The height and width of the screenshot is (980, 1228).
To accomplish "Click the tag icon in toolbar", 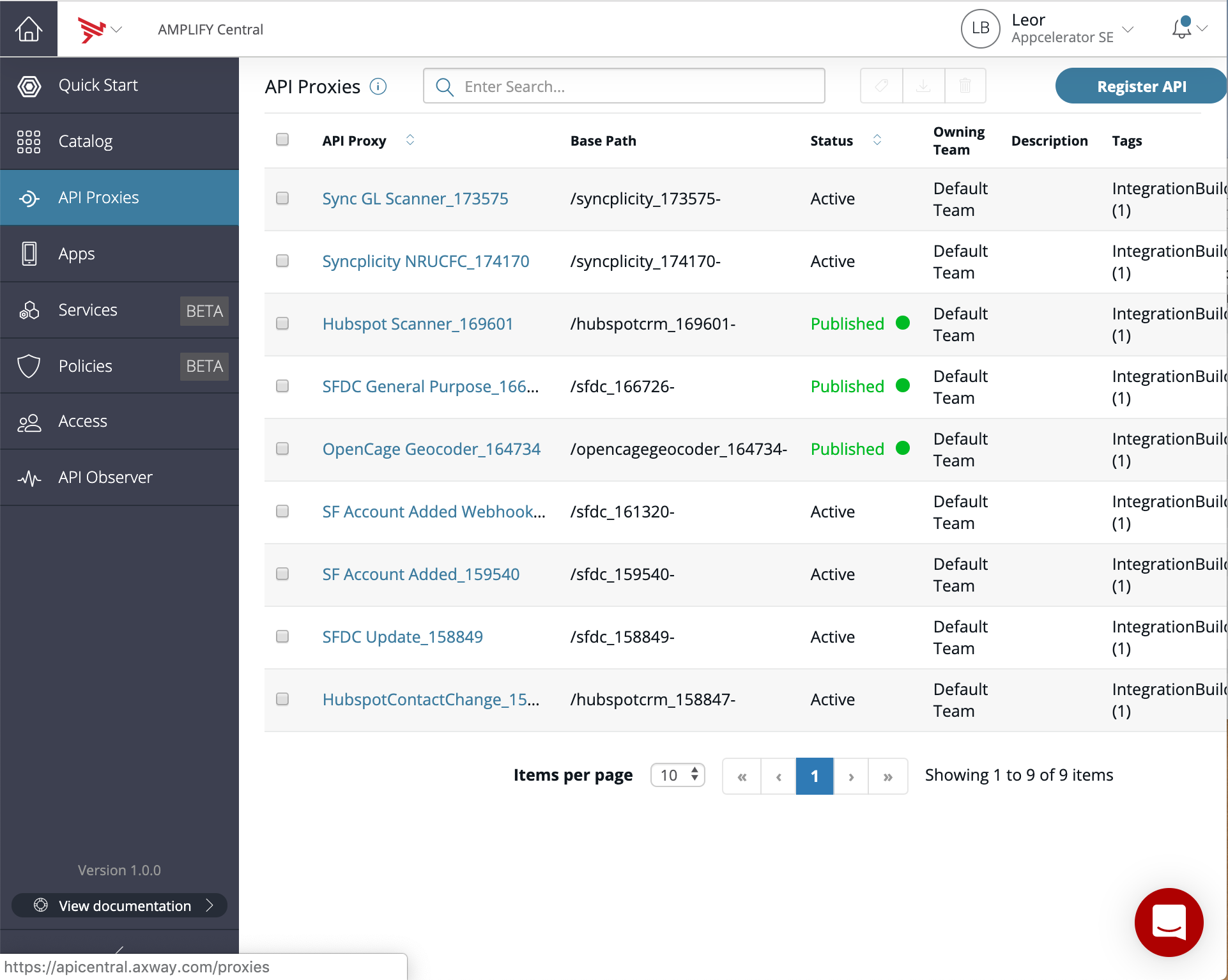I will 881,86.
